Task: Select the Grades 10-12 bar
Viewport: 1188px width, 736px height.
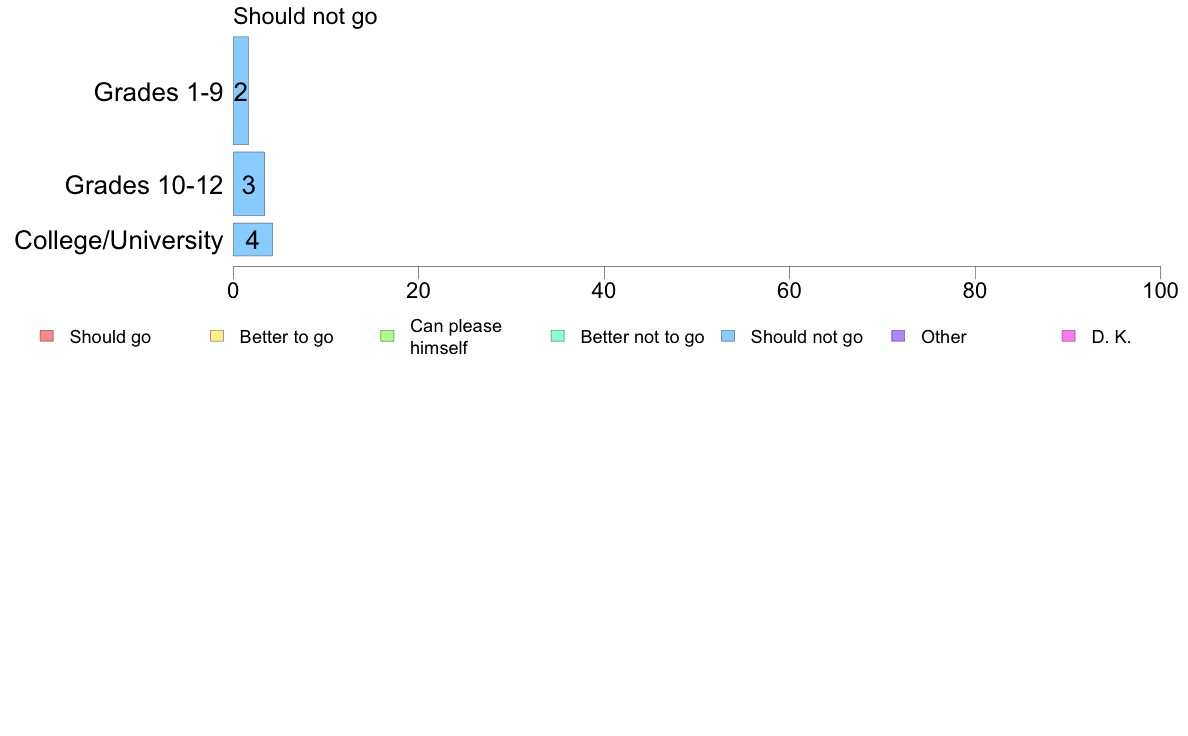Action: click(249, 183)
